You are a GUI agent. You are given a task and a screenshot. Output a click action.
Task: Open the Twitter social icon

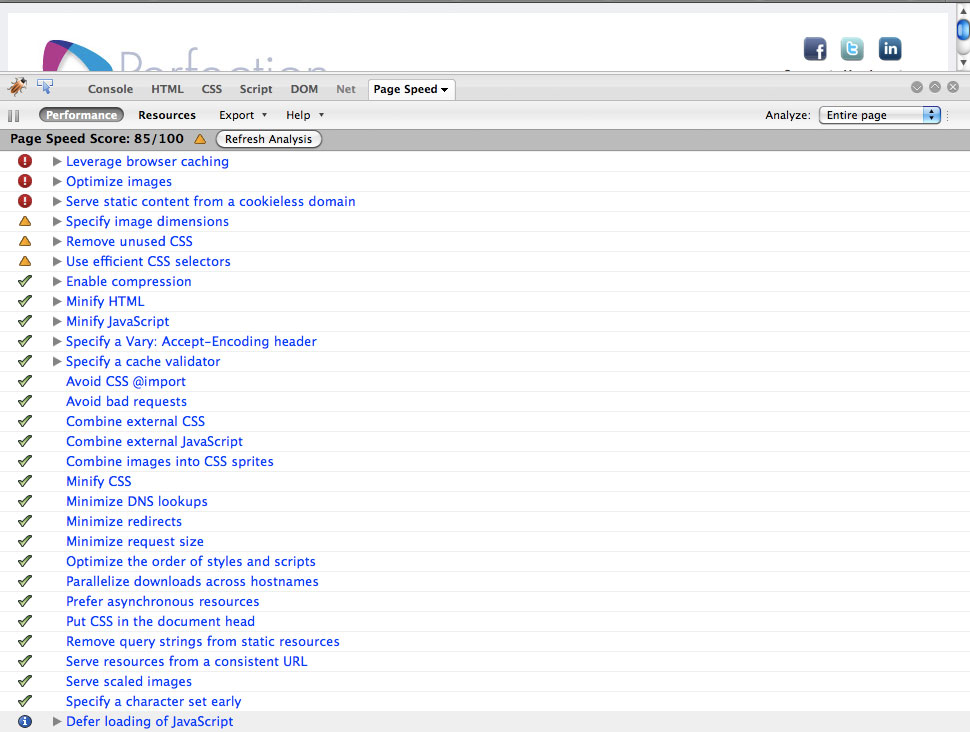point(852,49)
